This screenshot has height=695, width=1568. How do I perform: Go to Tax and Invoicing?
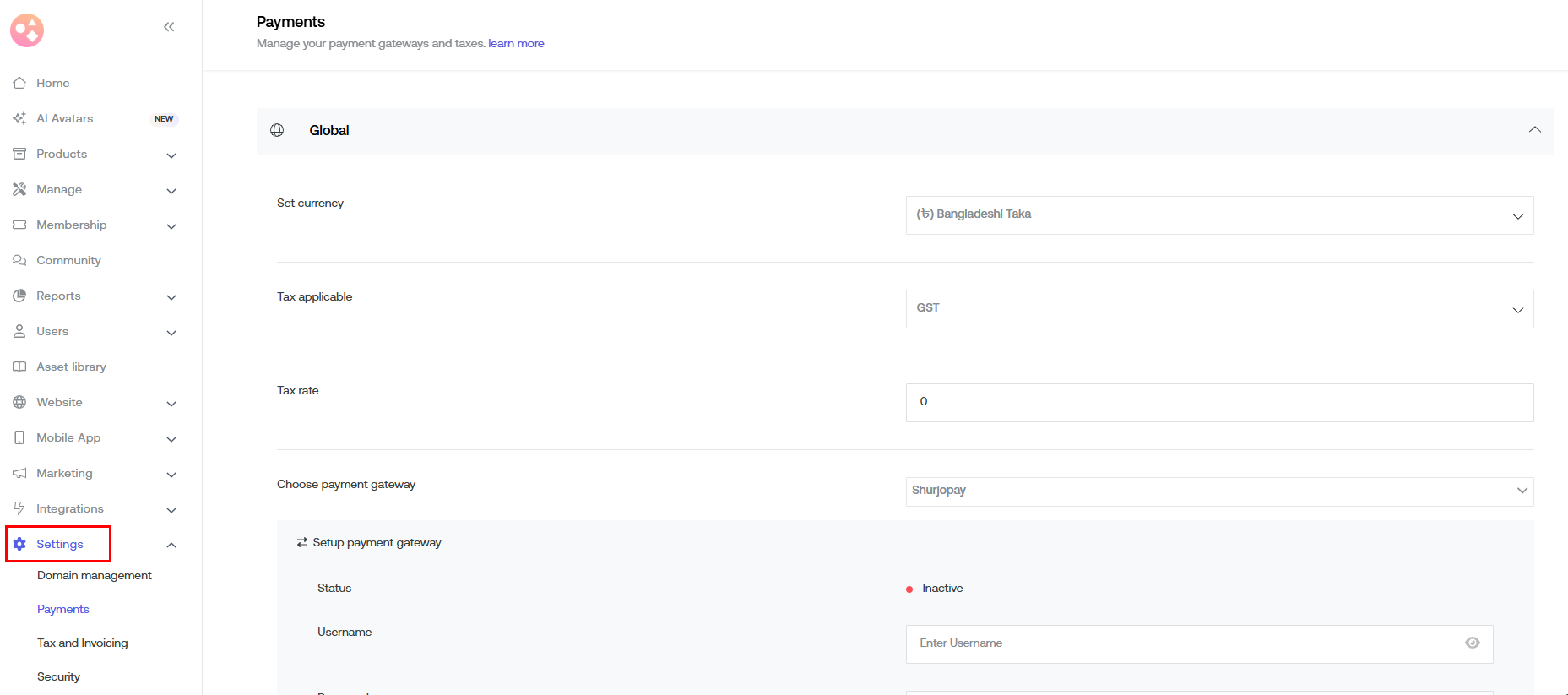coord(83,643)
